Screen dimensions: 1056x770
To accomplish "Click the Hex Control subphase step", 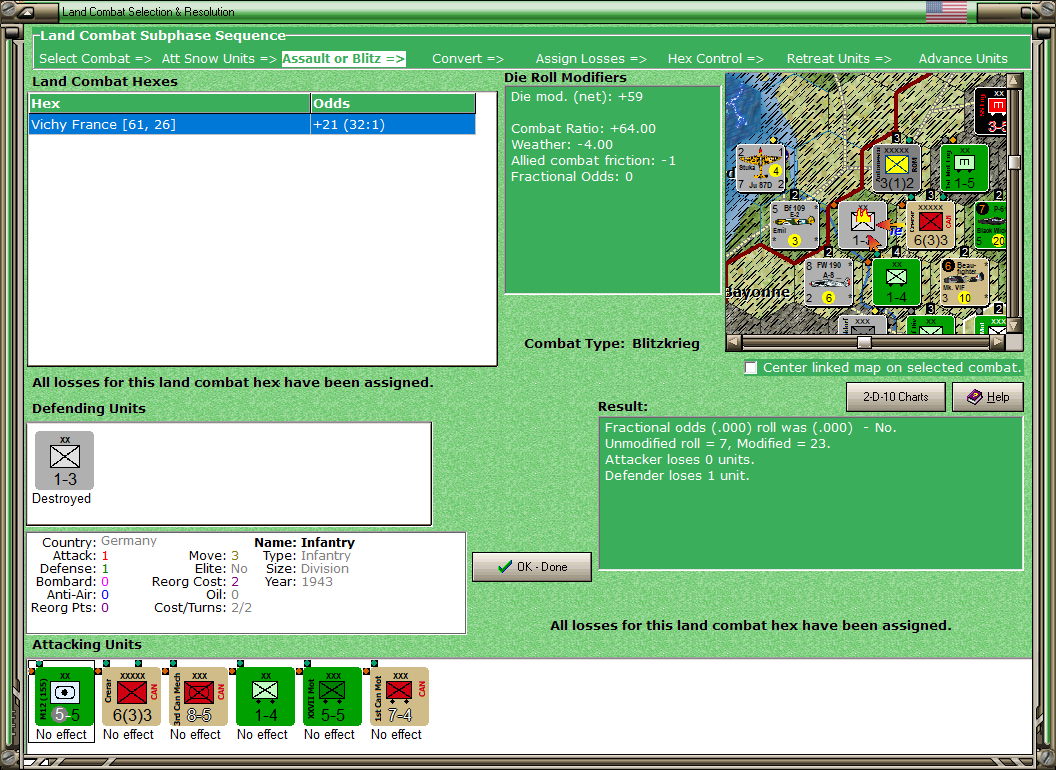I will [x=715, y=59].
